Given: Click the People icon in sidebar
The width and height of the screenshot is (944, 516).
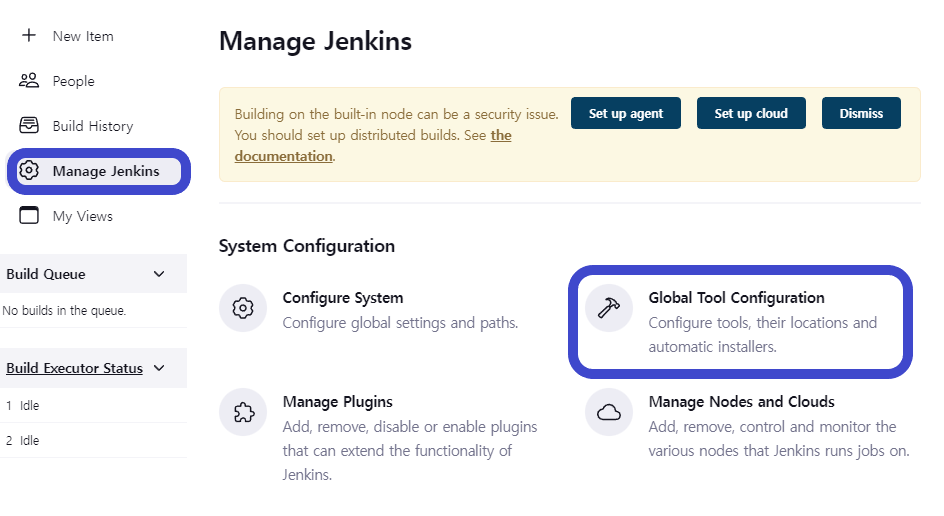Looking at the screenshot, I should pos(29,81).
